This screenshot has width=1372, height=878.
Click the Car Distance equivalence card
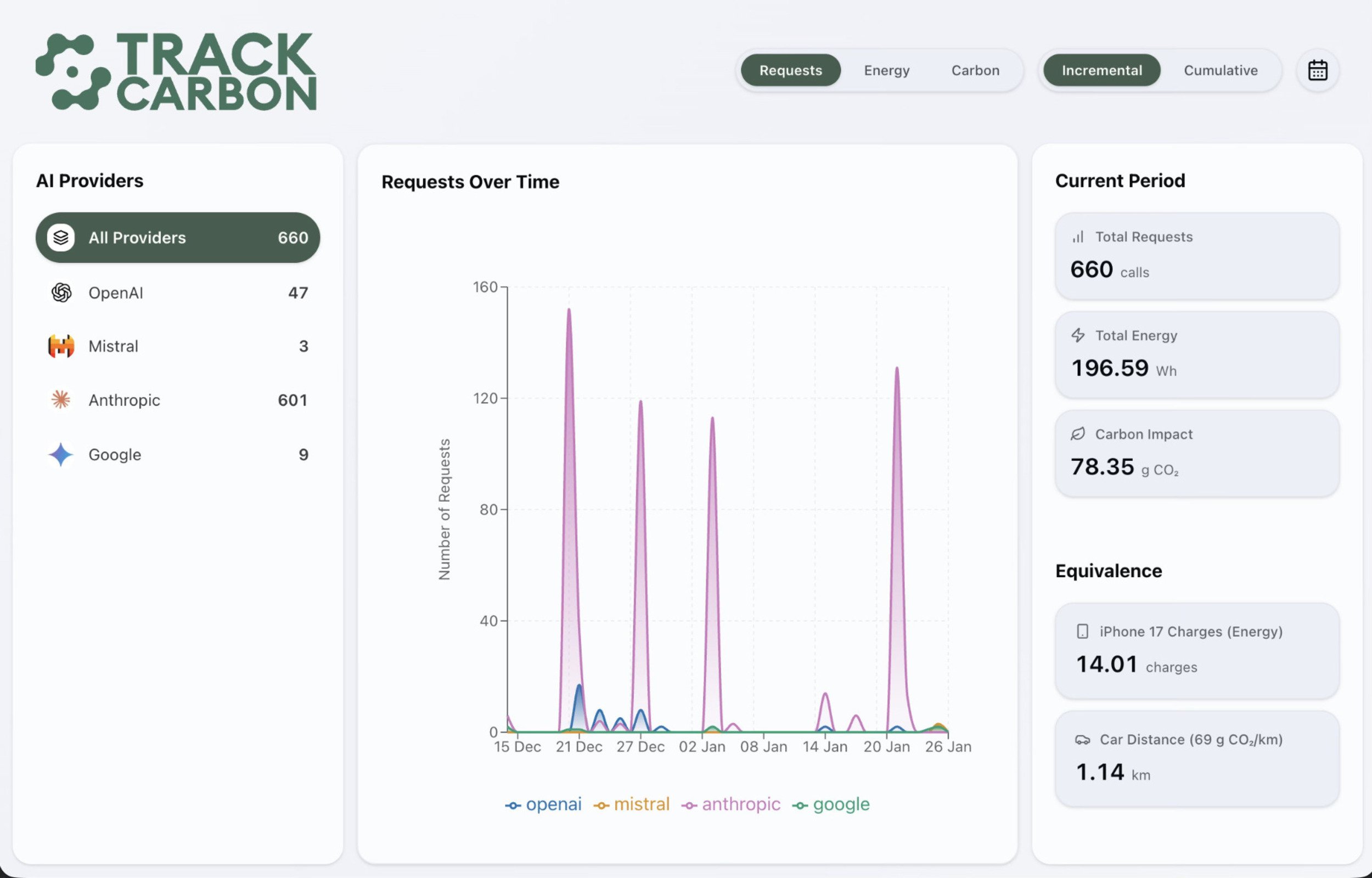tap(1196, 758)
